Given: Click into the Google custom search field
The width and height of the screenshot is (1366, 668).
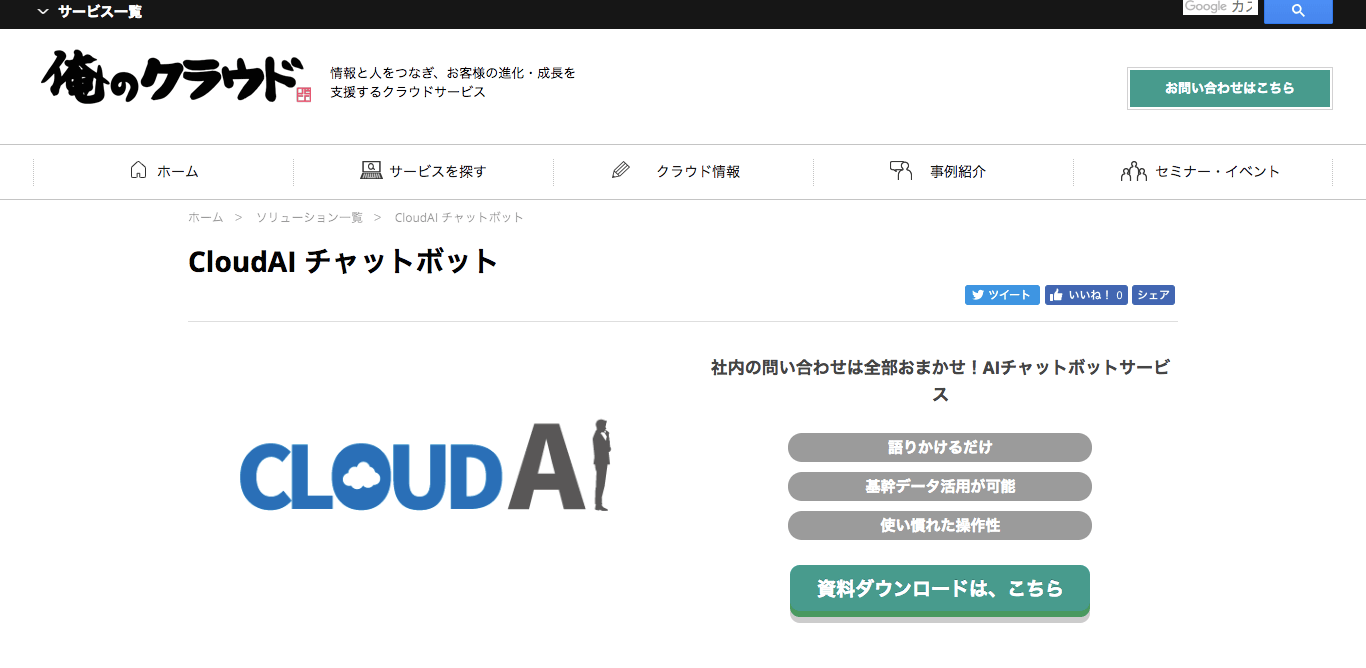Looking at the screenshot, I should coord(1219,8).
